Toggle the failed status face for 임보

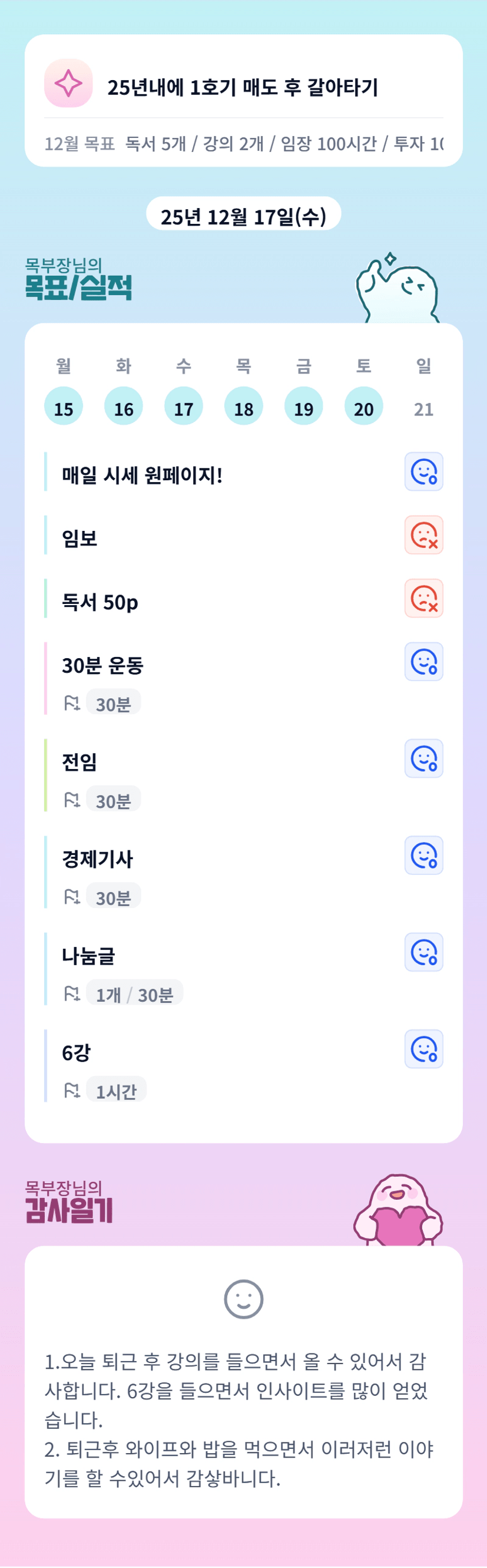click(x=423, y=535)
